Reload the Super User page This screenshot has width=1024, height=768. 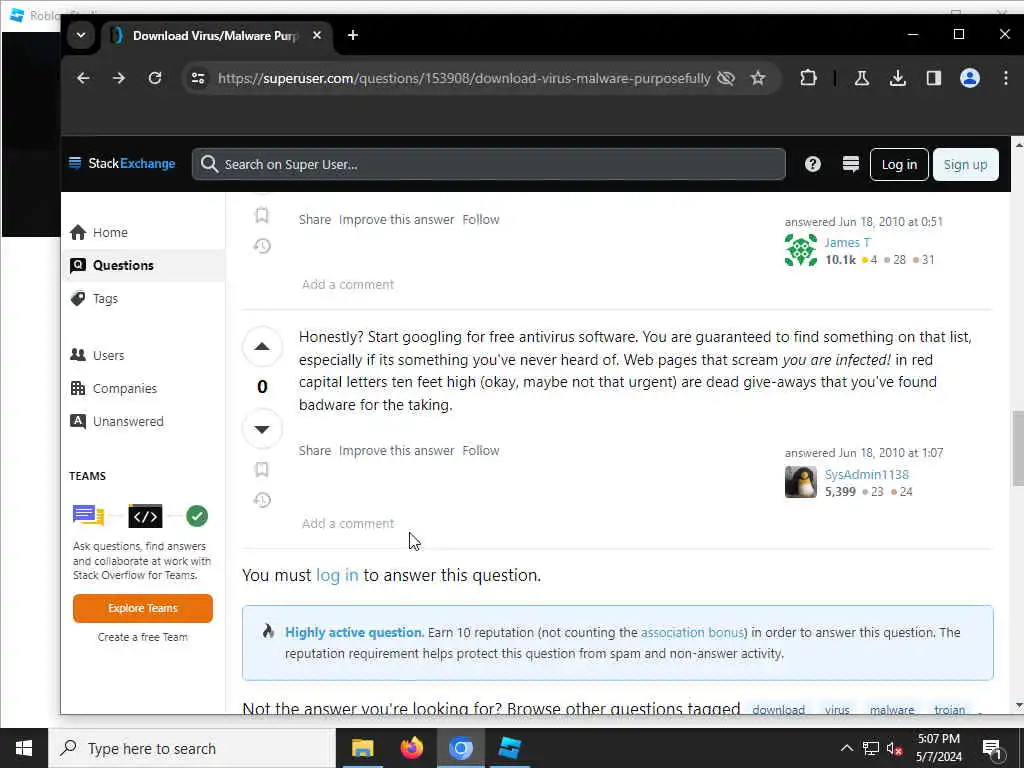pos(155,78)
